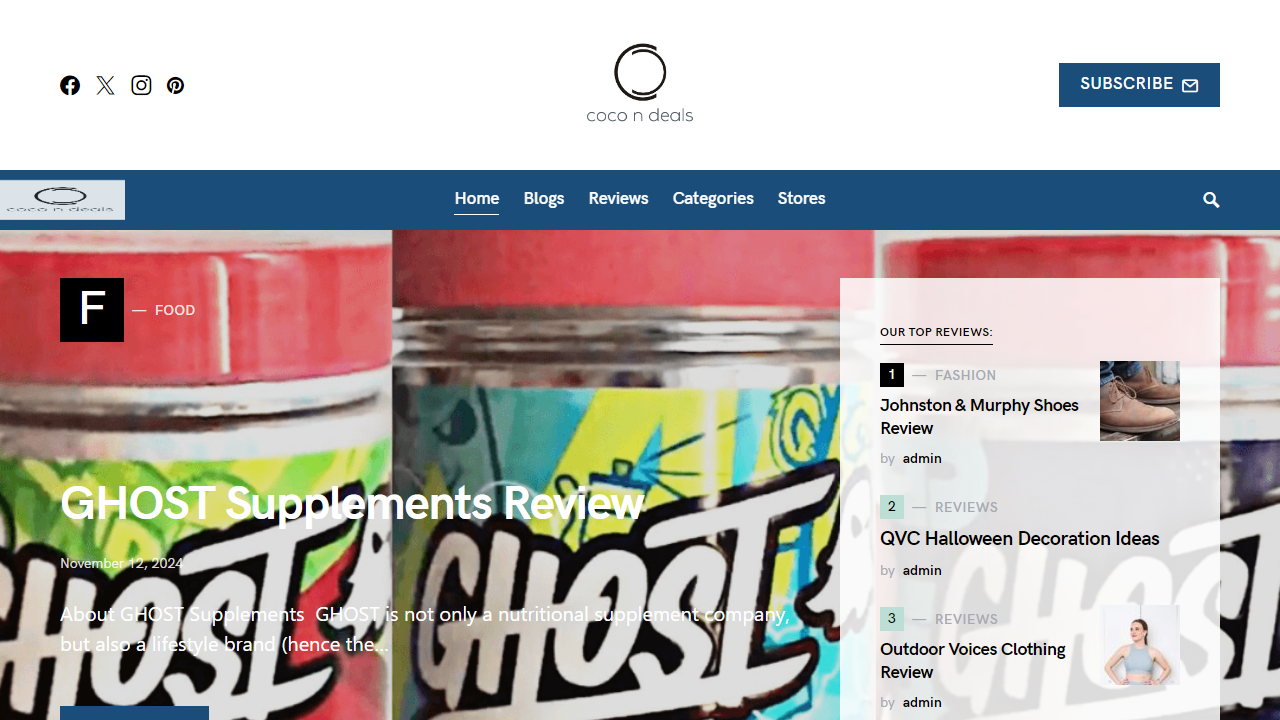Click the Subscribe button
The image size is (1280, 720).
[x=1139, y=85]
